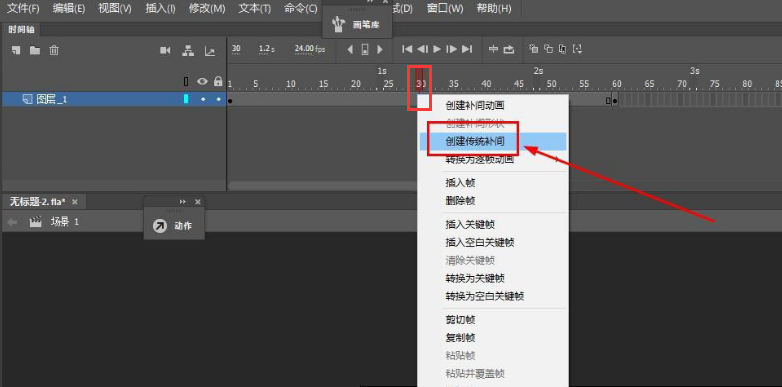Open layer depth graph icon

click(x=210, y=51)
